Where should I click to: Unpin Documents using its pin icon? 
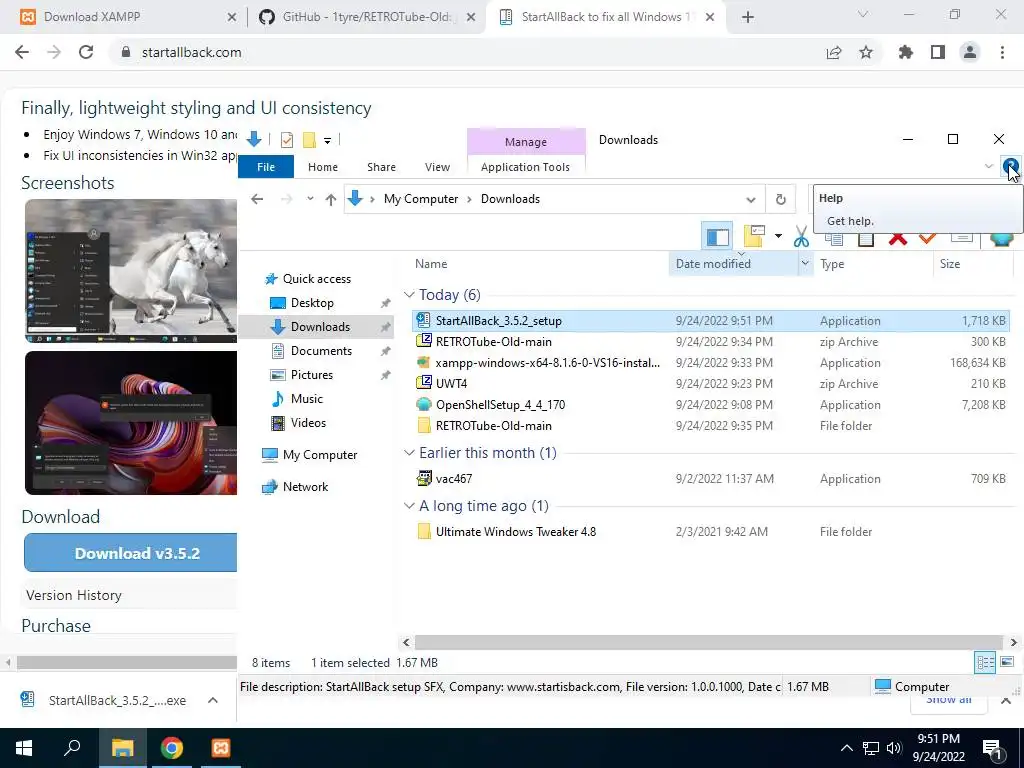385,351
